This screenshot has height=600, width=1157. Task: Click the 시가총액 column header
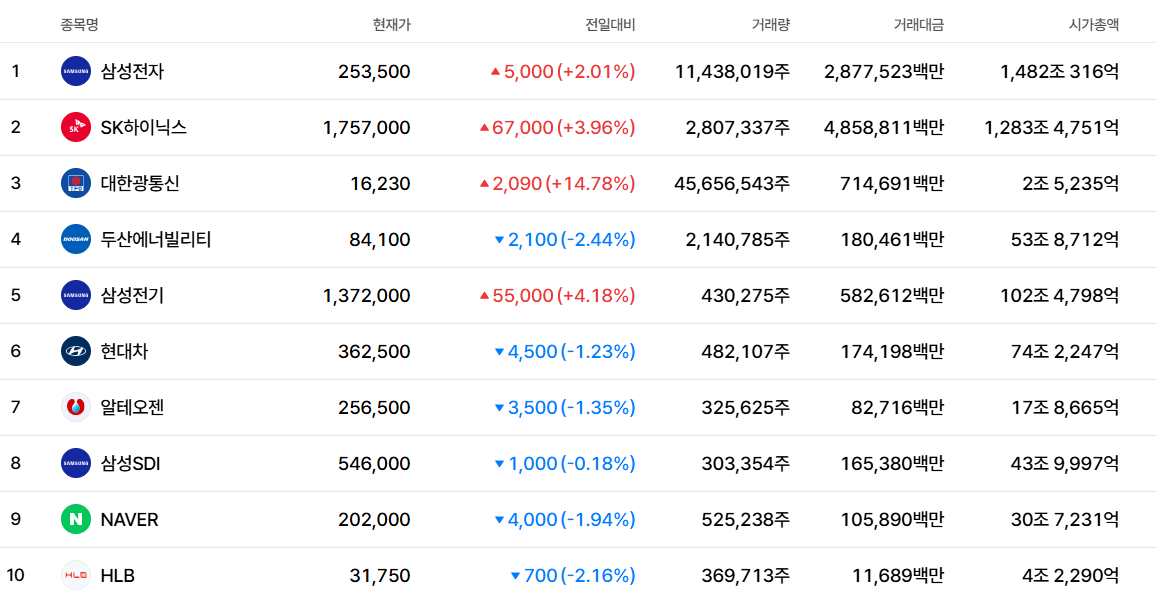point(1094,24)
